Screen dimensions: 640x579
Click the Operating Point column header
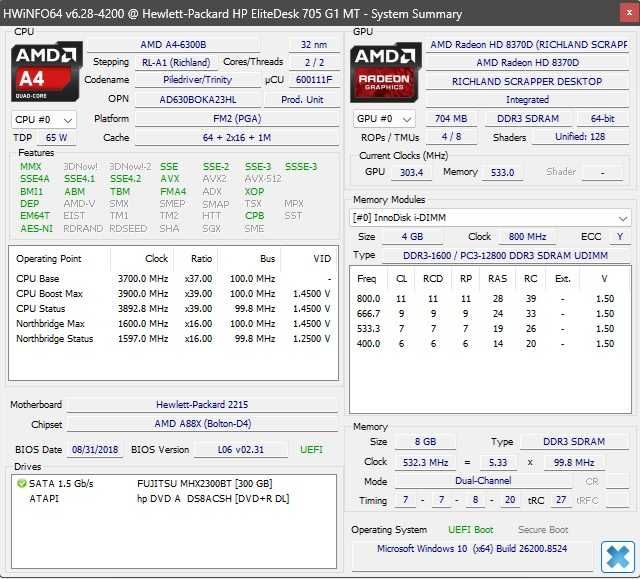tap(60, 259)
